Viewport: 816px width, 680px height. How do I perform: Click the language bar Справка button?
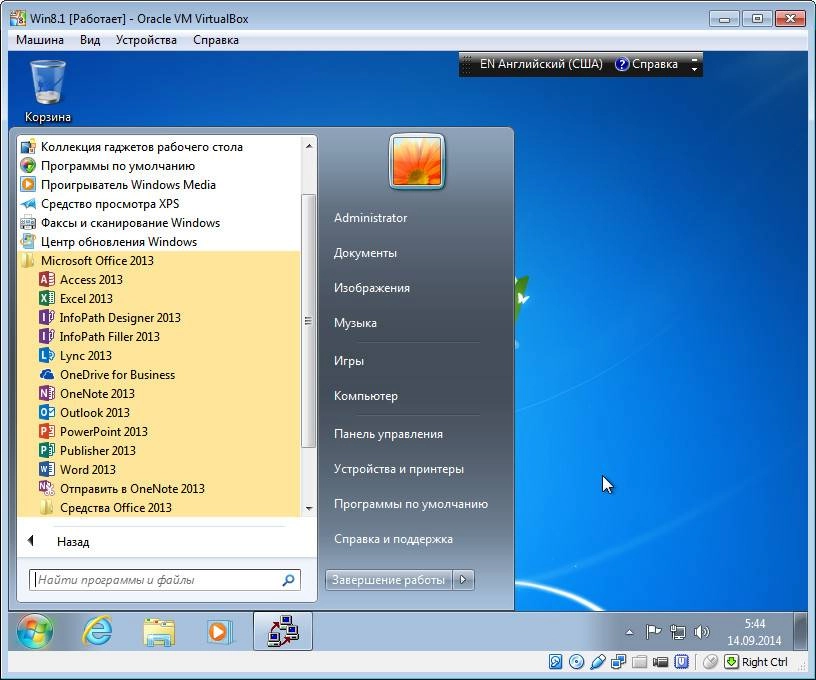(646, 64)
